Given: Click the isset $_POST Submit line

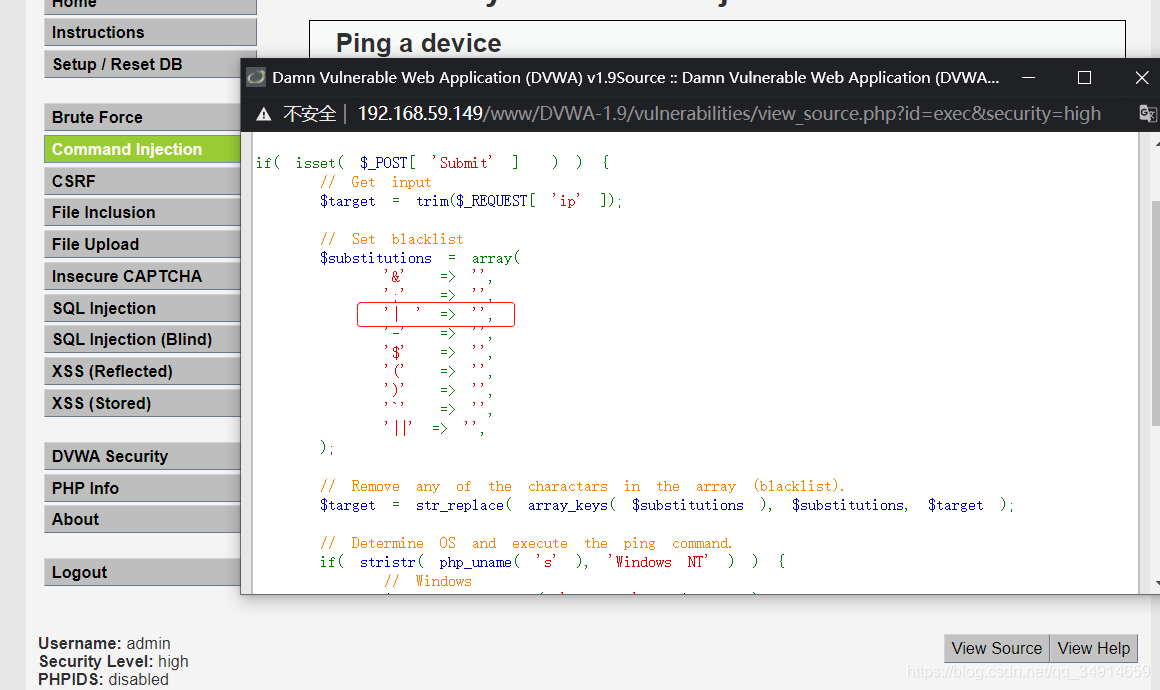Looking at the screenshot, I should tap(433, 163).
